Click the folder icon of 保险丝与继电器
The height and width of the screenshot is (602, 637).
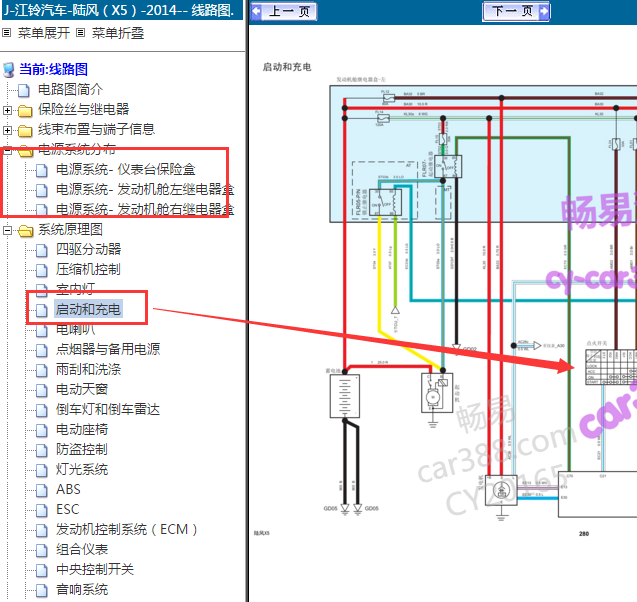click(x=25, y=110)
